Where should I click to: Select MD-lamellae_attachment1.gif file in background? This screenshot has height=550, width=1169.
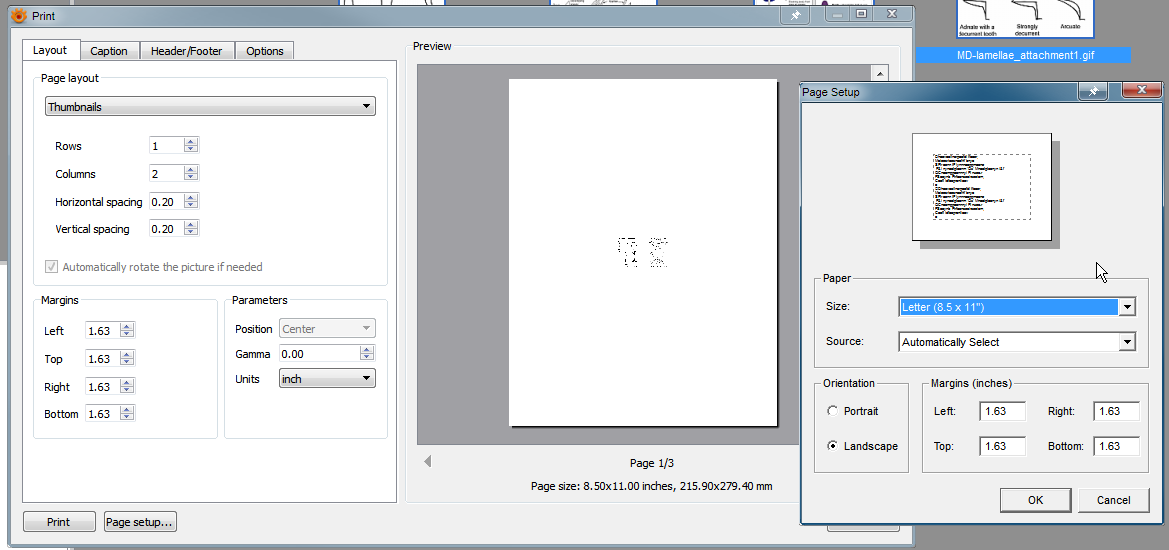pos(1024,55)
